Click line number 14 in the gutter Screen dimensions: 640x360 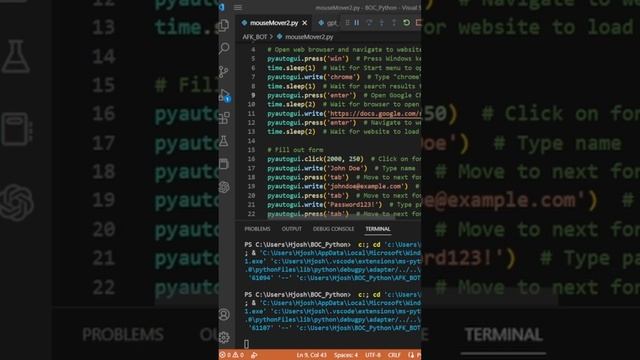click(x=251, y=141)
